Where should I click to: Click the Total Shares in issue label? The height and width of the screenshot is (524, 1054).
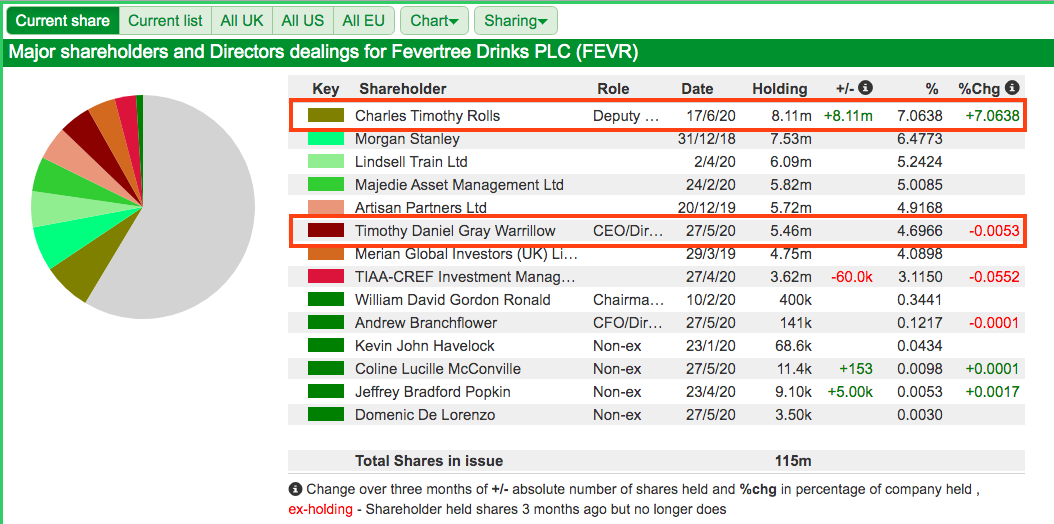pos(429,461)
